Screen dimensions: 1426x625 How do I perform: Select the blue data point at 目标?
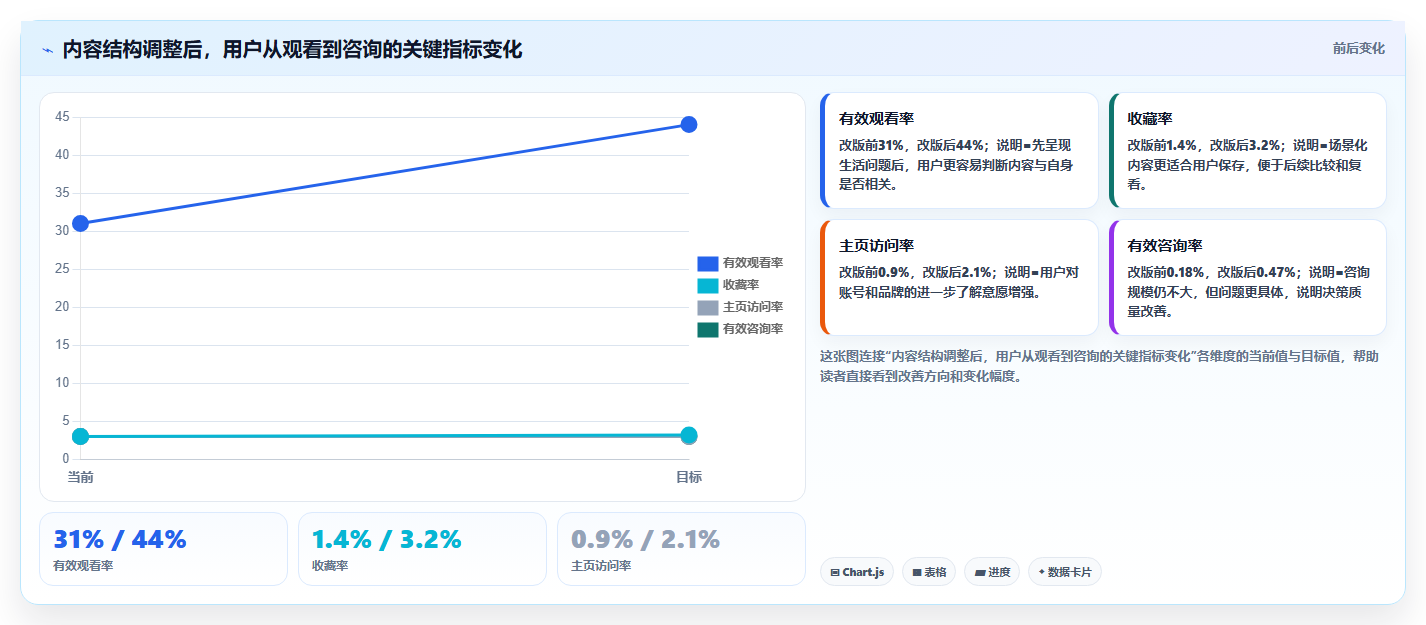(689, 124)
